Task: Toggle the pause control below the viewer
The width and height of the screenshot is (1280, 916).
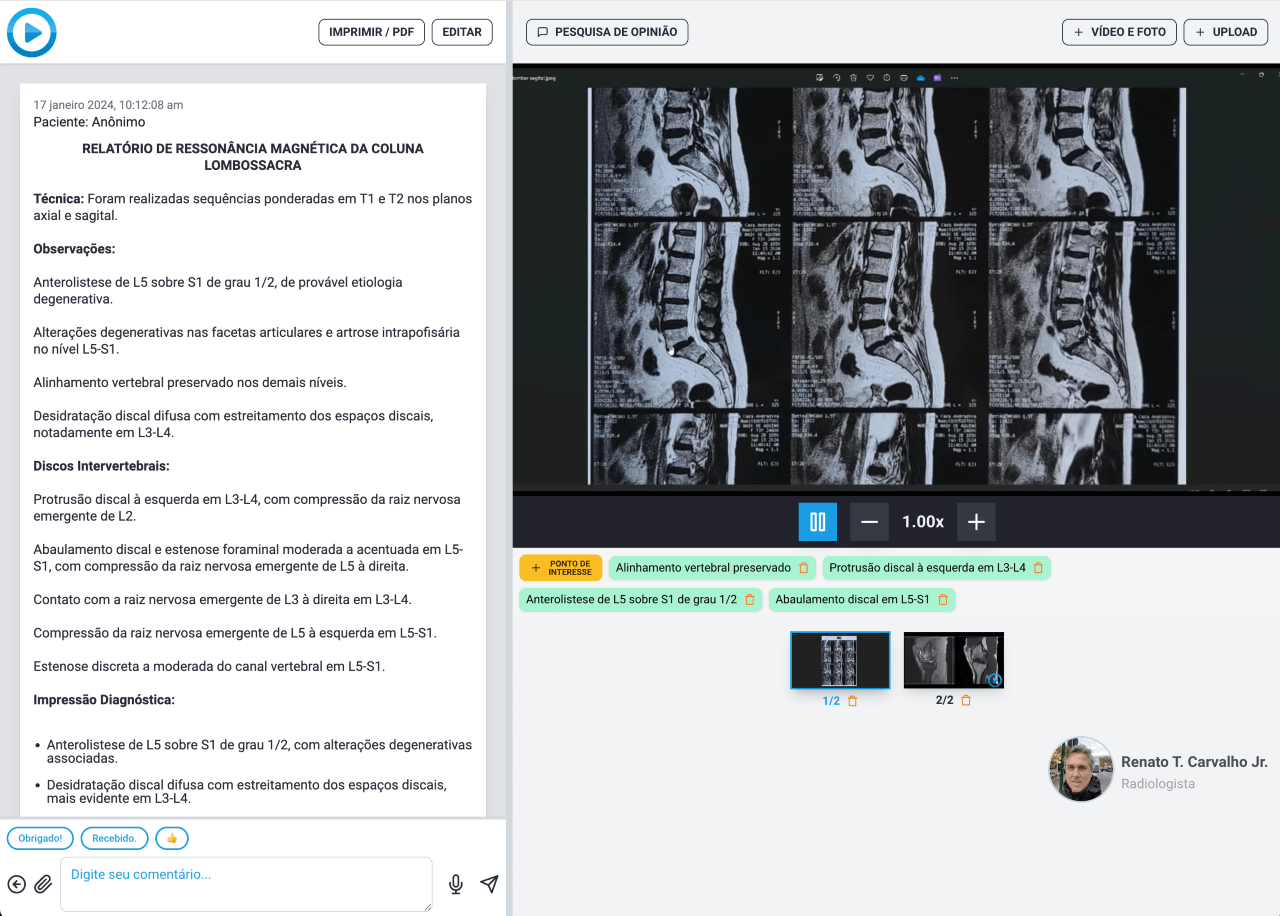Action: click(817, 521)
